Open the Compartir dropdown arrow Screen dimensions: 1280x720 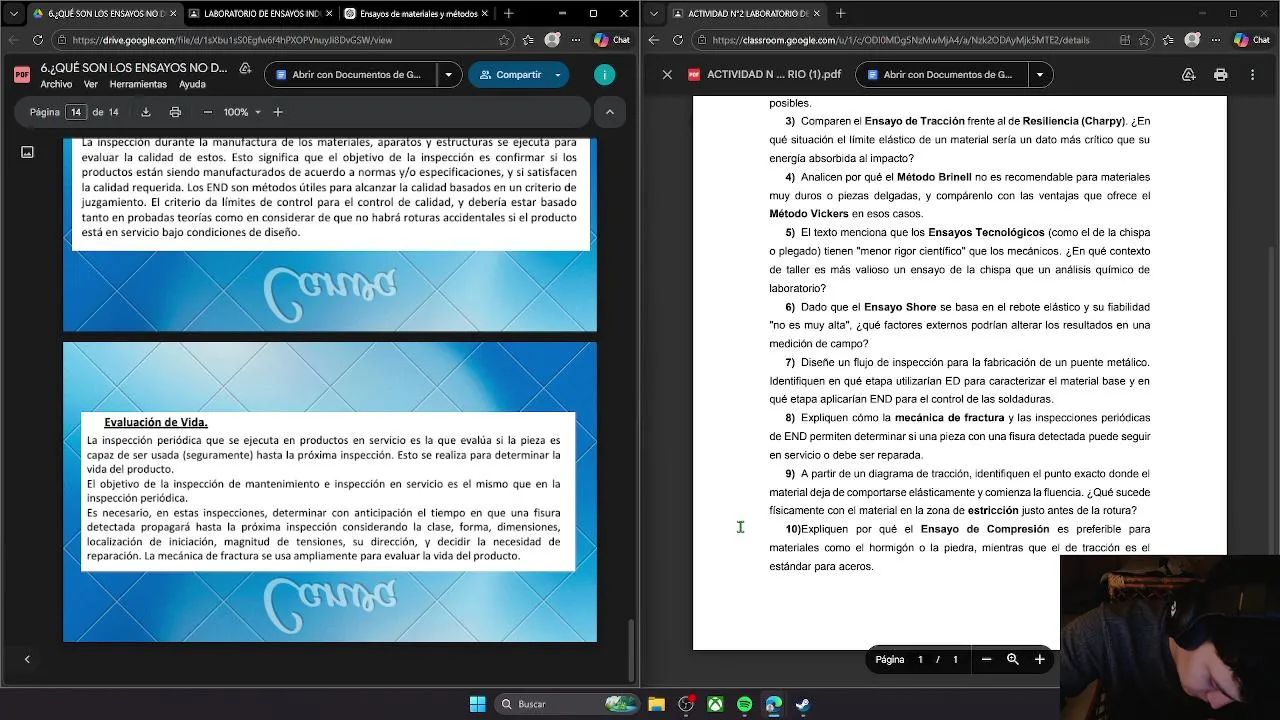[x=557, y=75]
